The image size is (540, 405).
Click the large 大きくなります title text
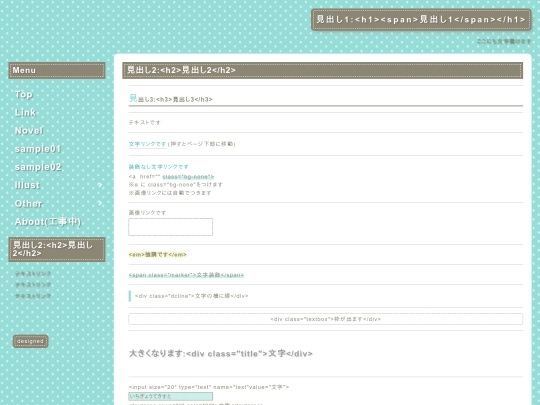[220, 354]
